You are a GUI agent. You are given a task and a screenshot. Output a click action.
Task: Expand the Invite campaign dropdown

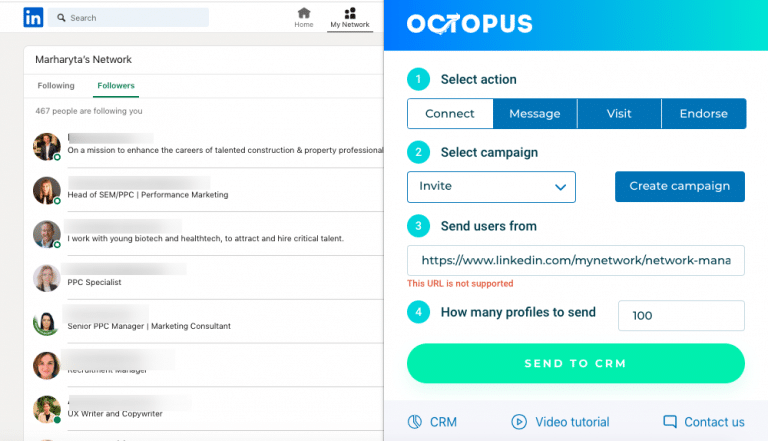point(491,187)
